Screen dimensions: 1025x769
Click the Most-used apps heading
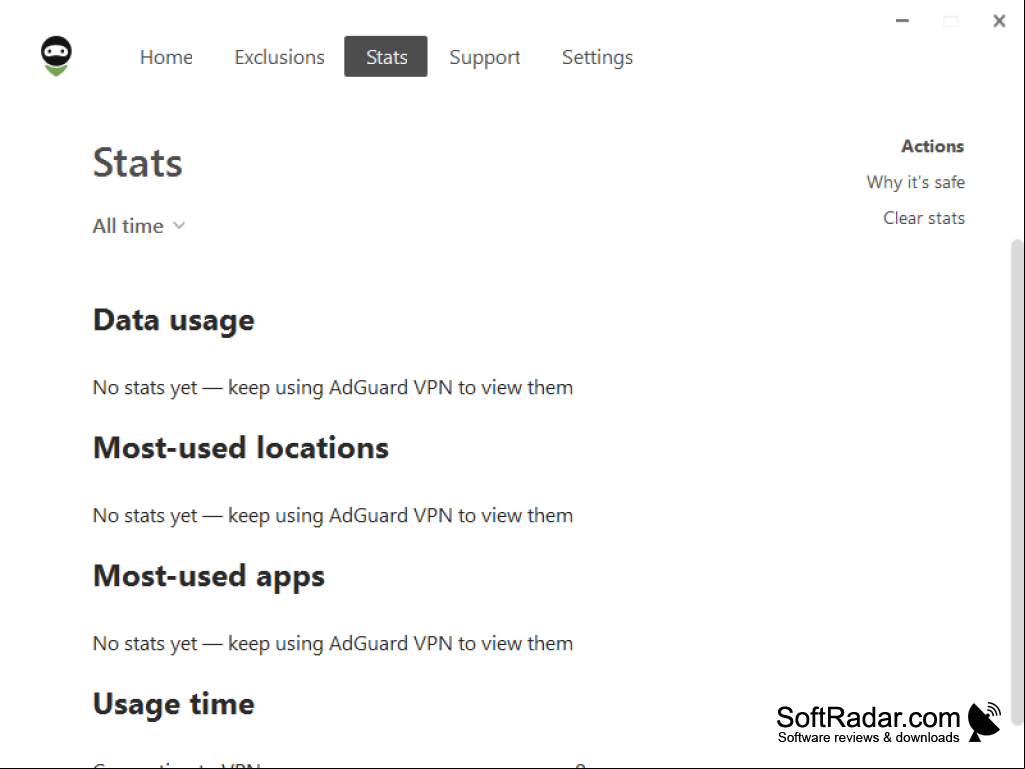[x=209, y=576]
